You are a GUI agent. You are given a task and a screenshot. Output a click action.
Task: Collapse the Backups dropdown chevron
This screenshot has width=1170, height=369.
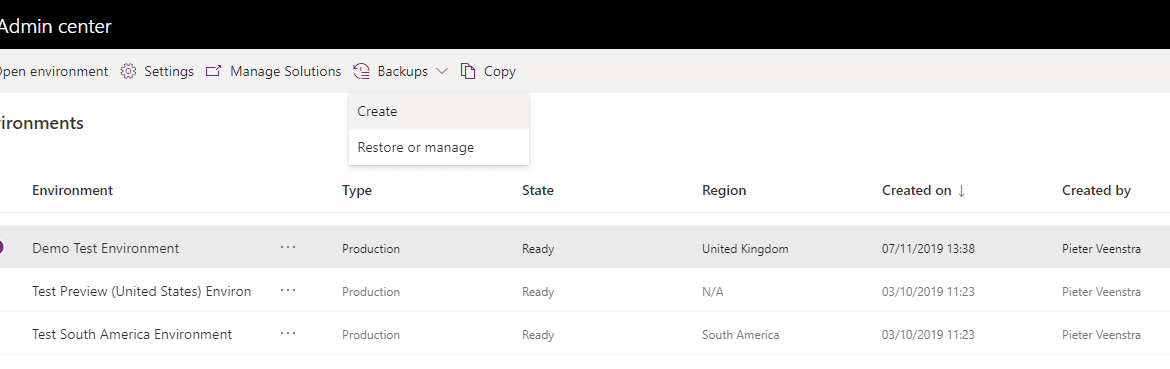click(442, 72)
